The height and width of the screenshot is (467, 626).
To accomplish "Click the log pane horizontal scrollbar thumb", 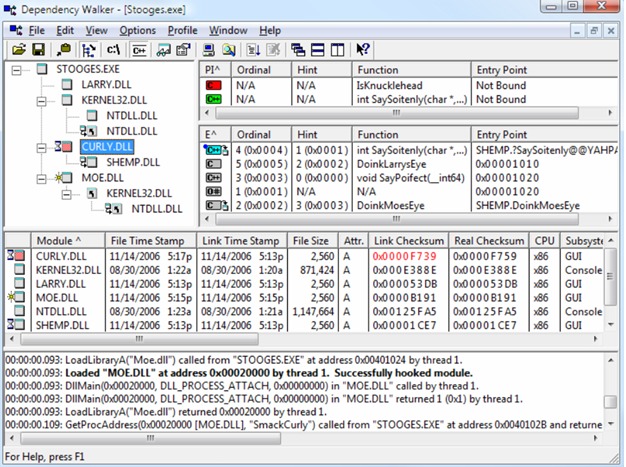I will 150,438.
